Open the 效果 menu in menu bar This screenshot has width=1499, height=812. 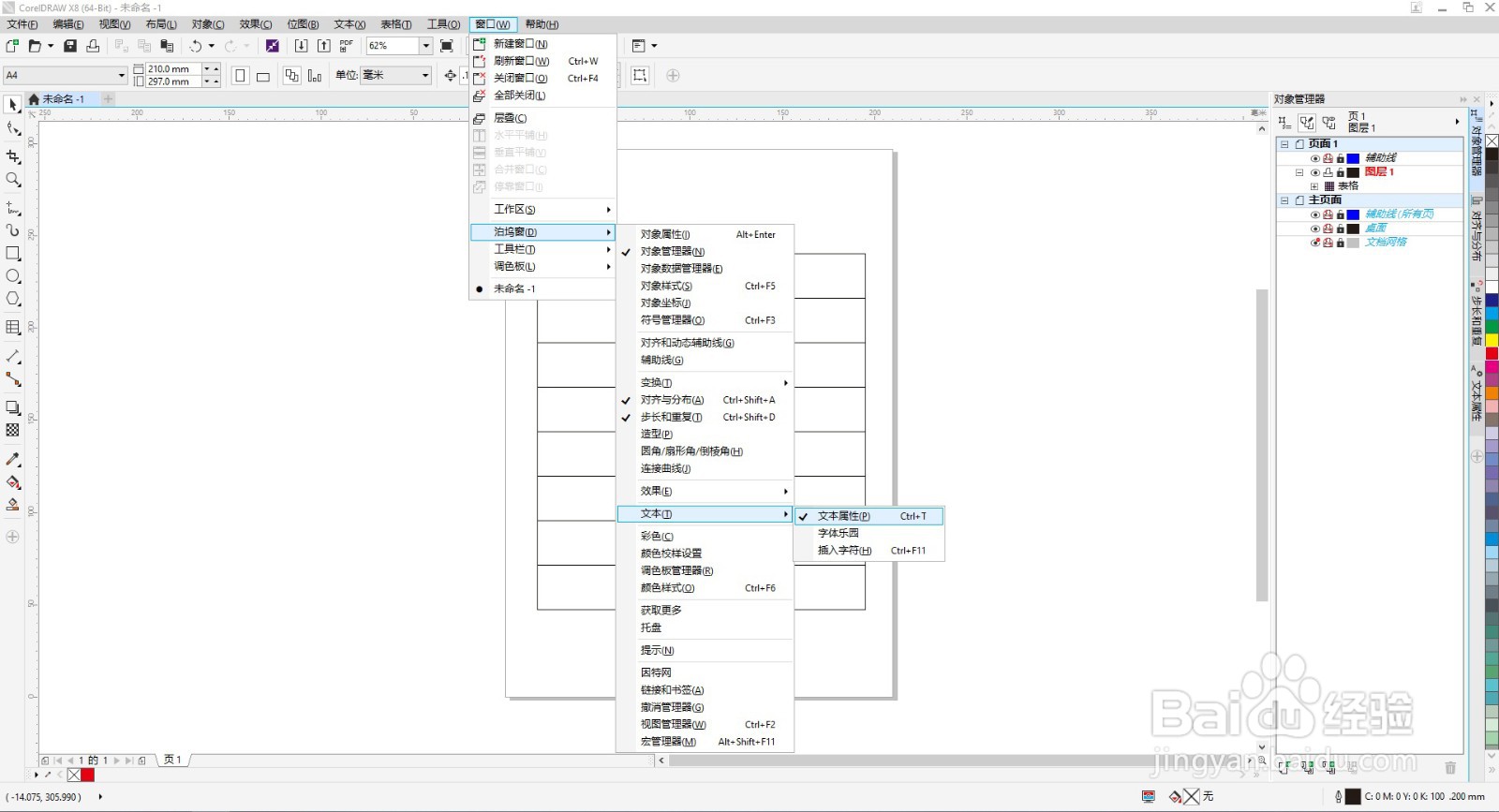[256, 24]
